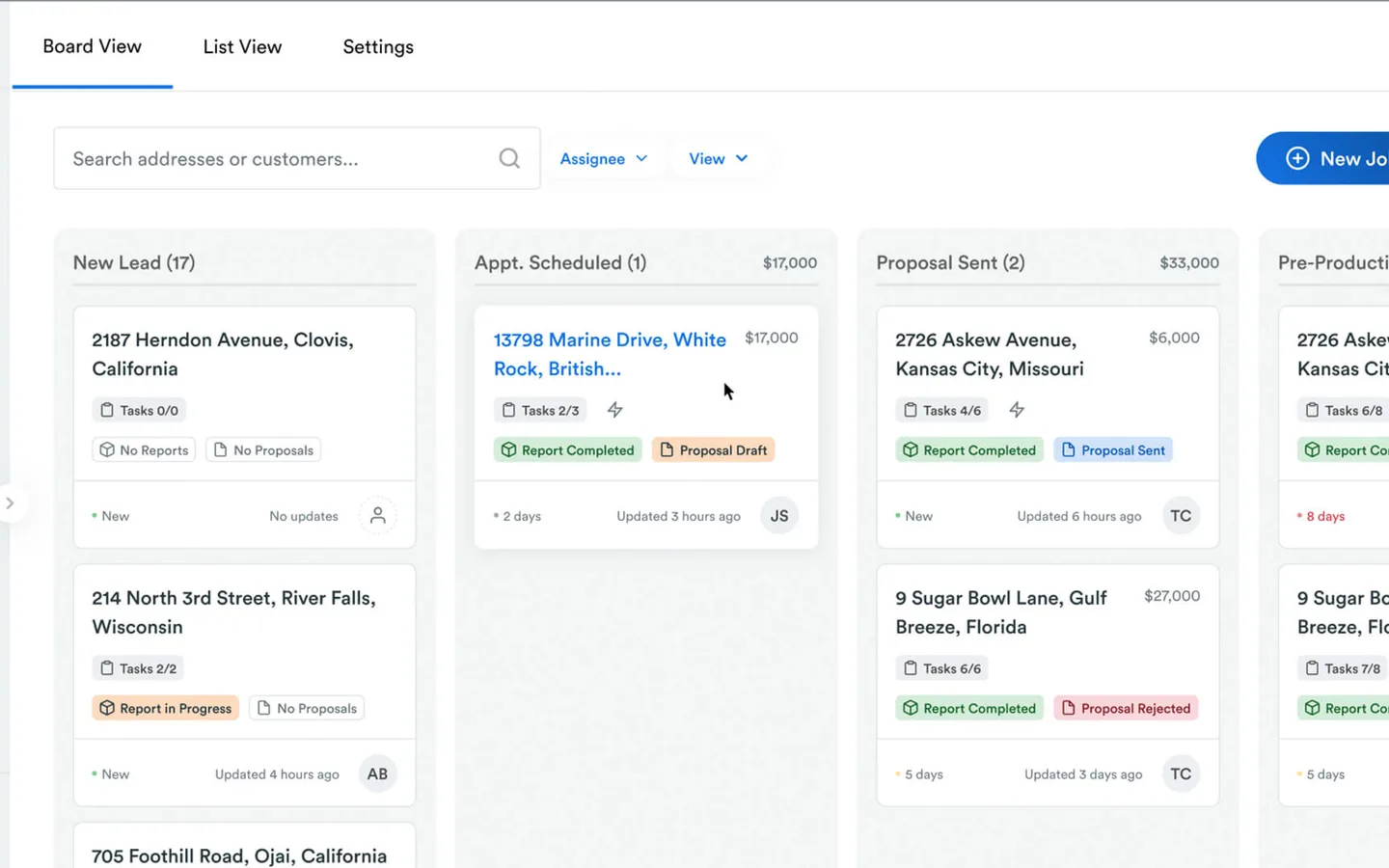The height and width of the screenshot is (868, 1389).
Task: Click the Appt. Scheduled (1) column header
Action: tap(560, 262)
